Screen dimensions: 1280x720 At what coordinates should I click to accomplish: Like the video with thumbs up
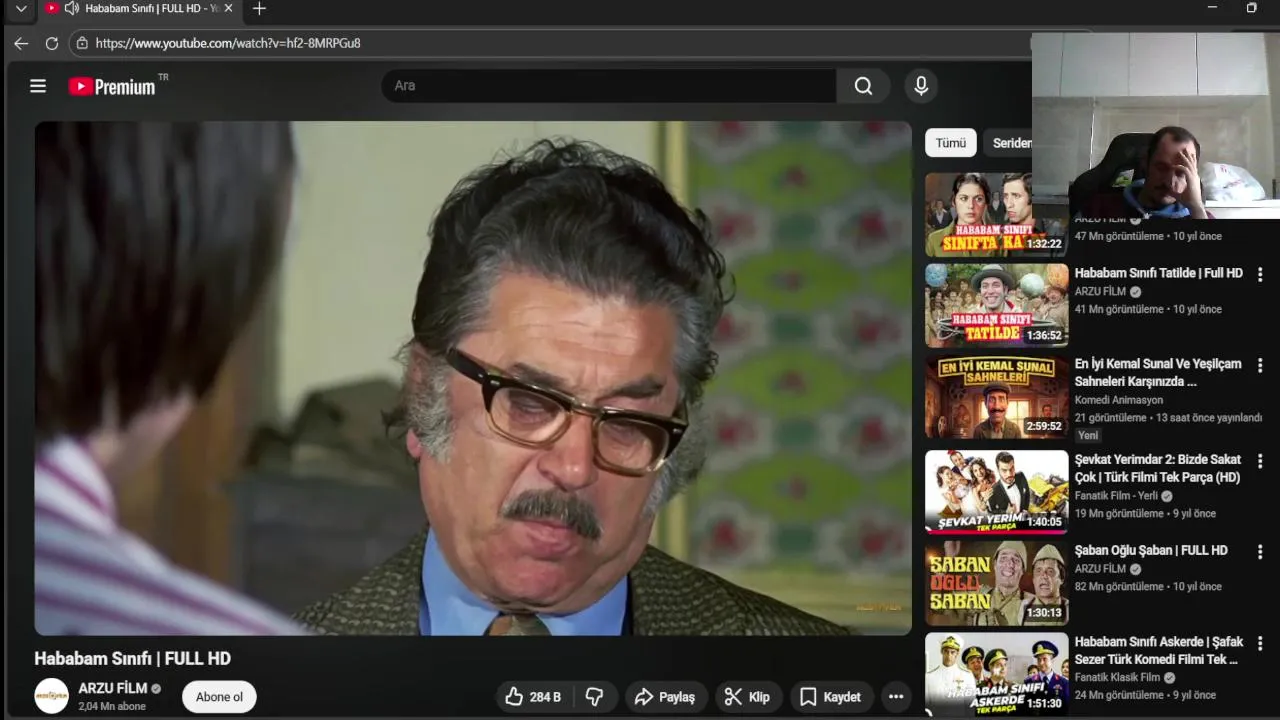533,697
